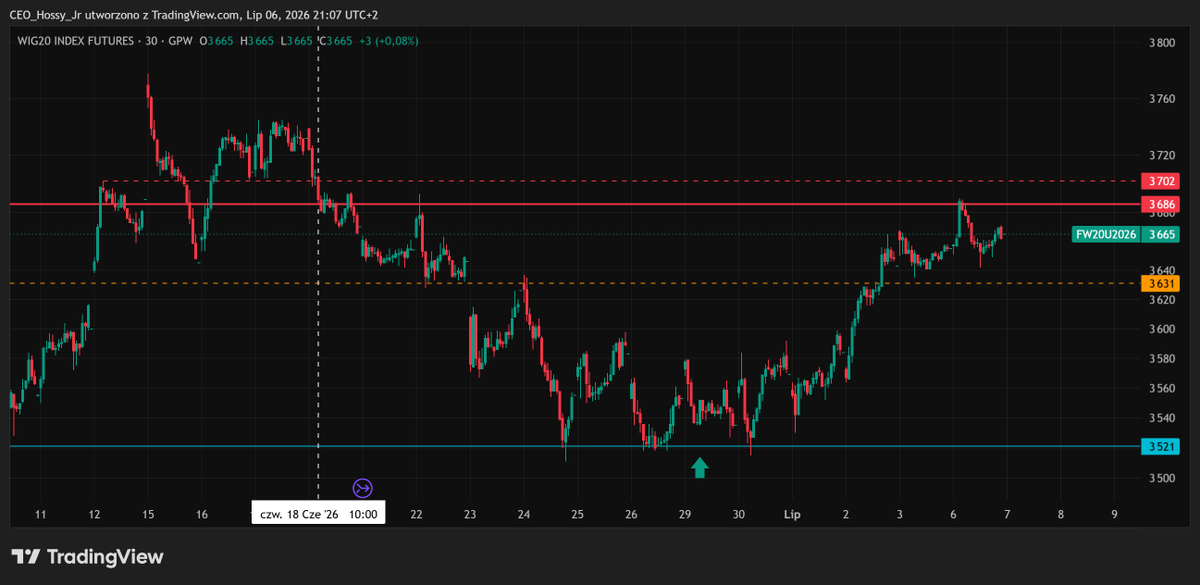Click date 15 on the time axis

point(148,515)
